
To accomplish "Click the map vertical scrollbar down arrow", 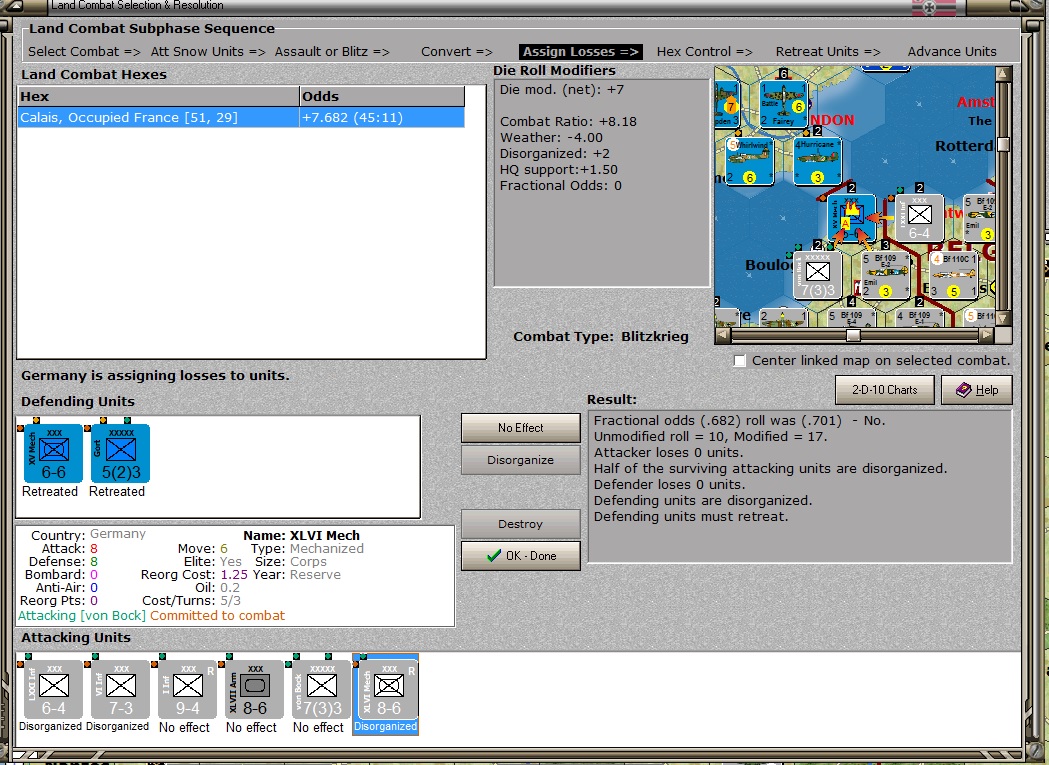I will pyautogui.click(x=1003, y=319).
